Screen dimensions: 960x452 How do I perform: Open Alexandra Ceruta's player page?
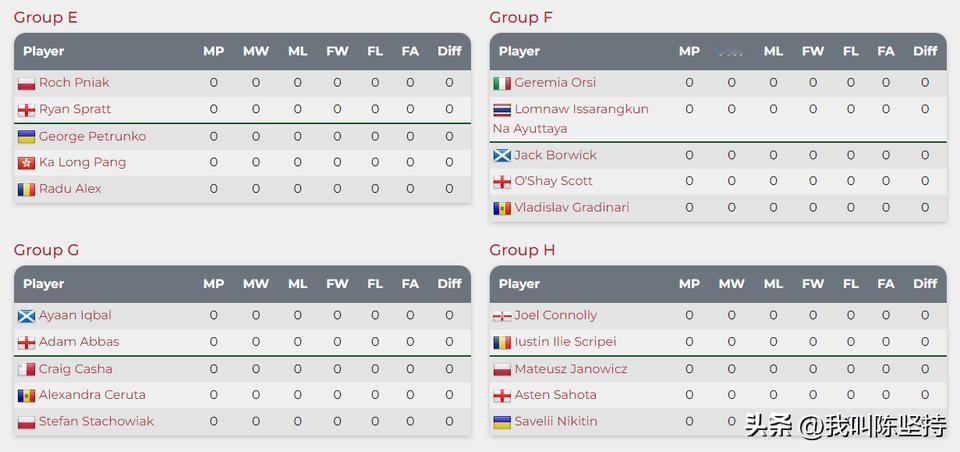pos(92,395)
